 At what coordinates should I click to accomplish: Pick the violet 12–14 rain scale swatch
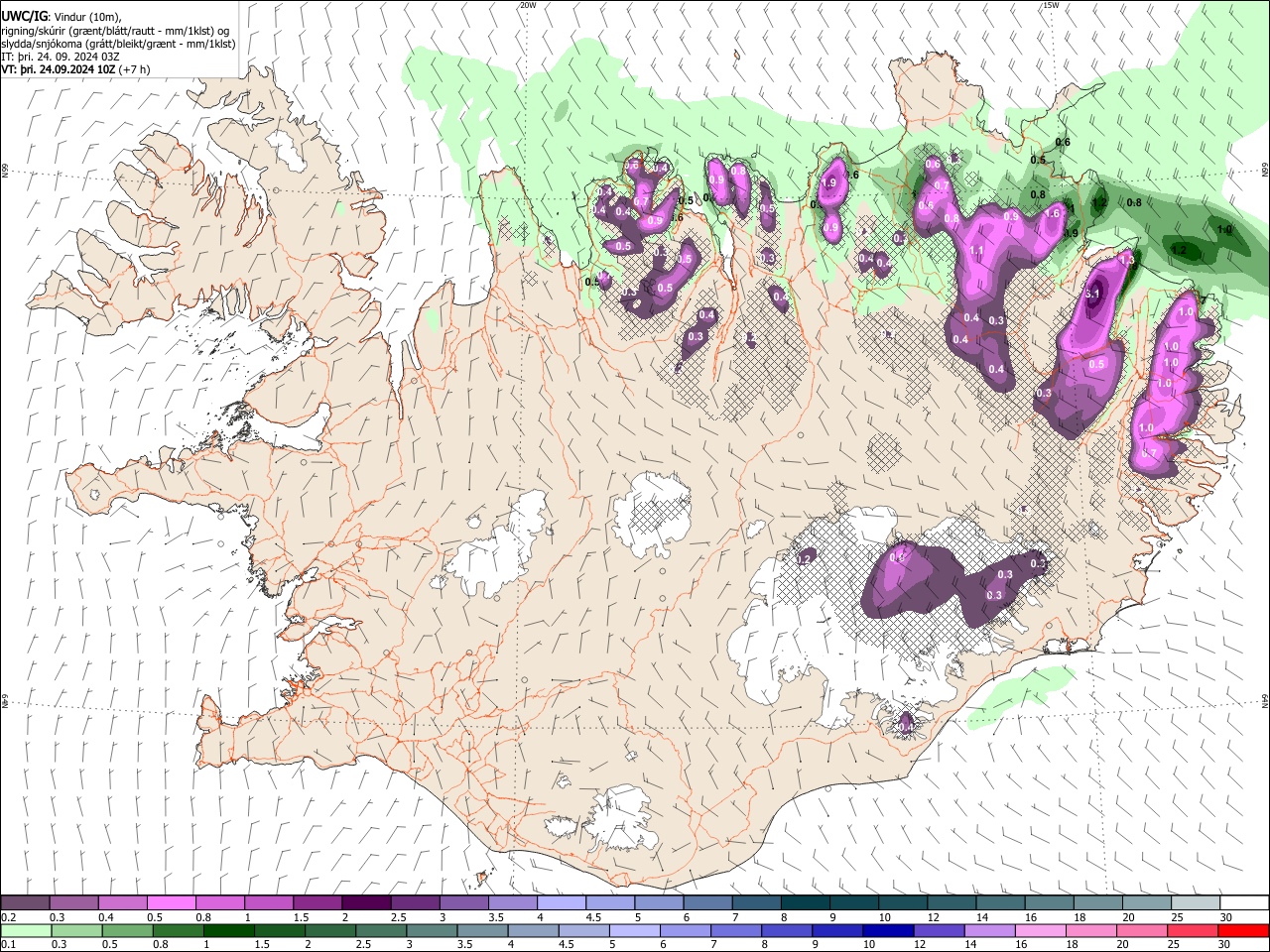pyautogui.click(x=939, y=930)
